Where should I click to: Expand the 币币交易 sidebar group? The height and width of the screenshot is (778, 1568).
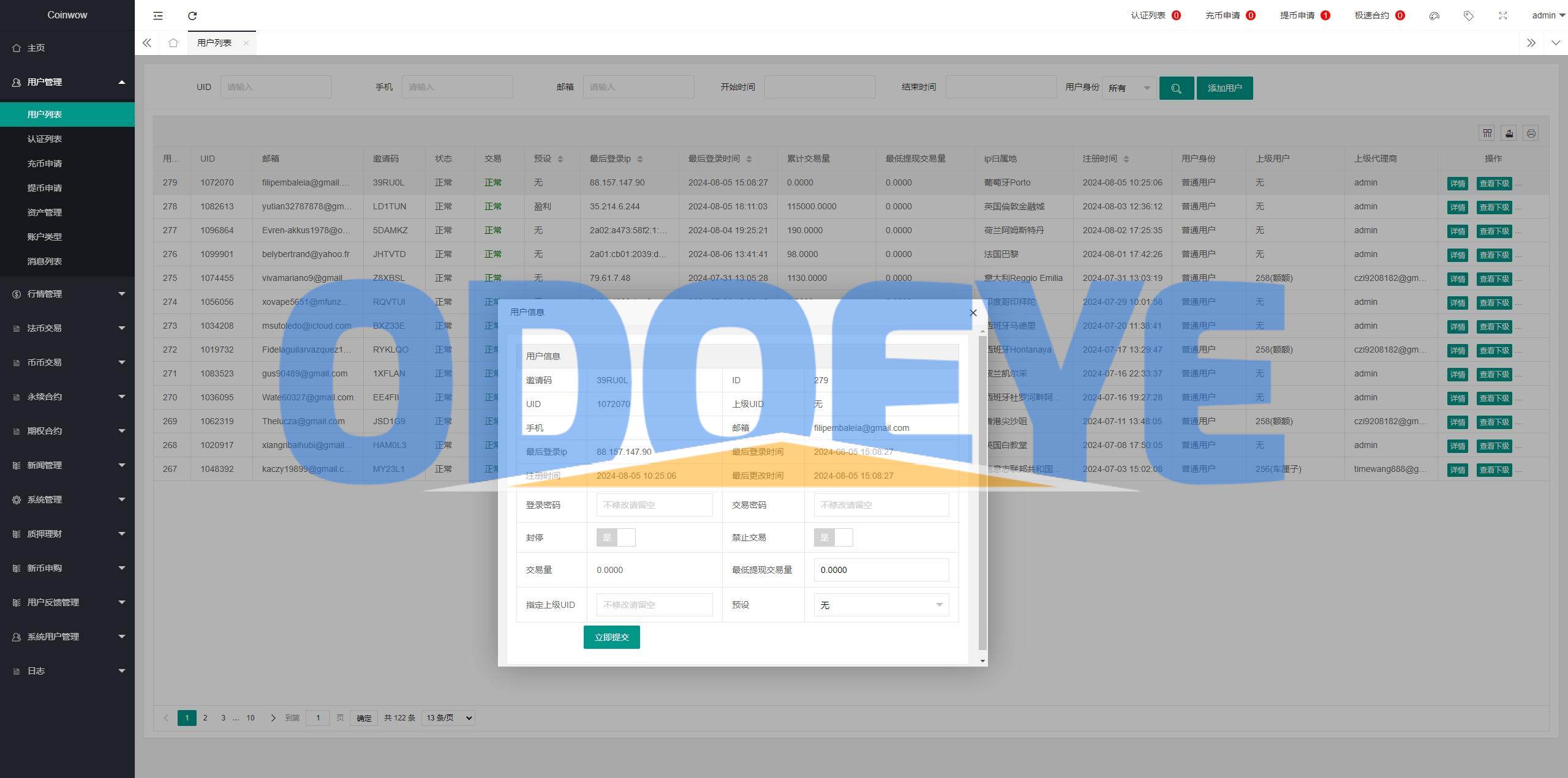[x=67, y=362]
